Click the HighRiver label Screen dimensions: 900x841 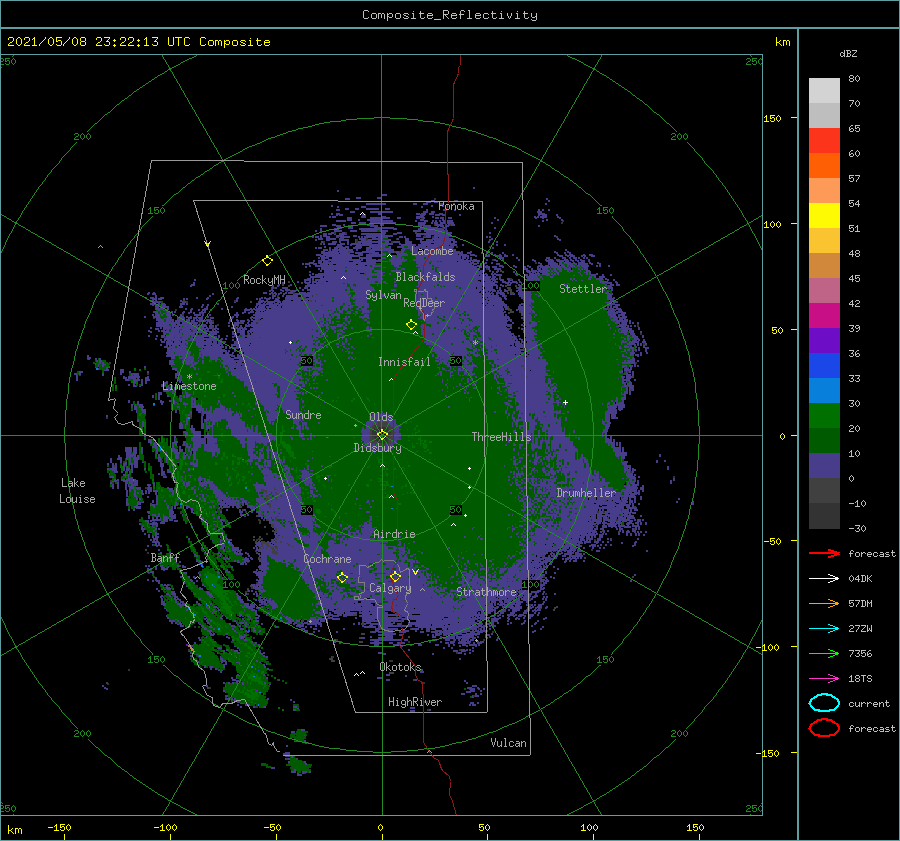[415, 702]
